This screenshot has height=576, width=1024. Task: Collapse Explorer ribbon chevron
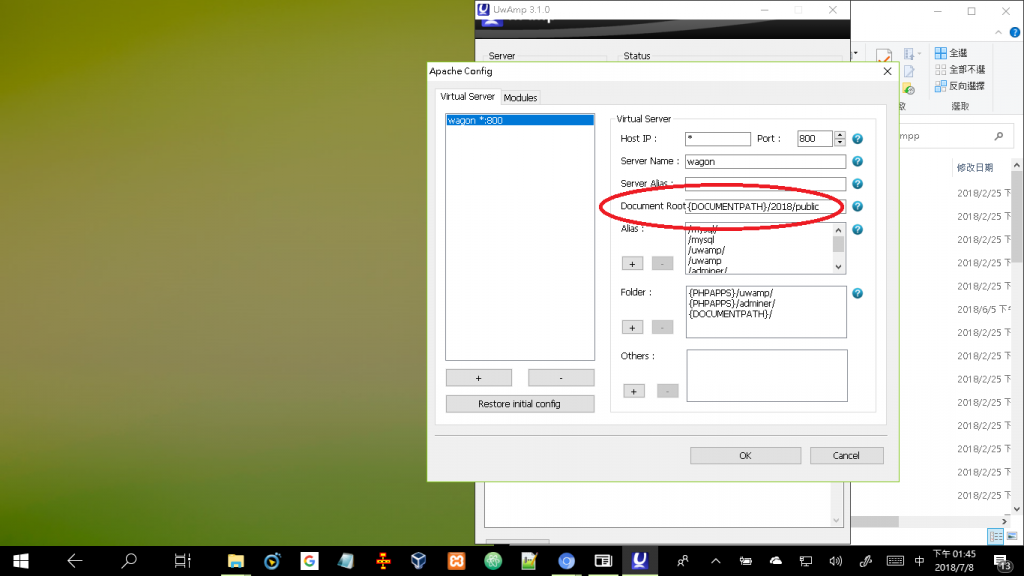[x=999, y=32]
